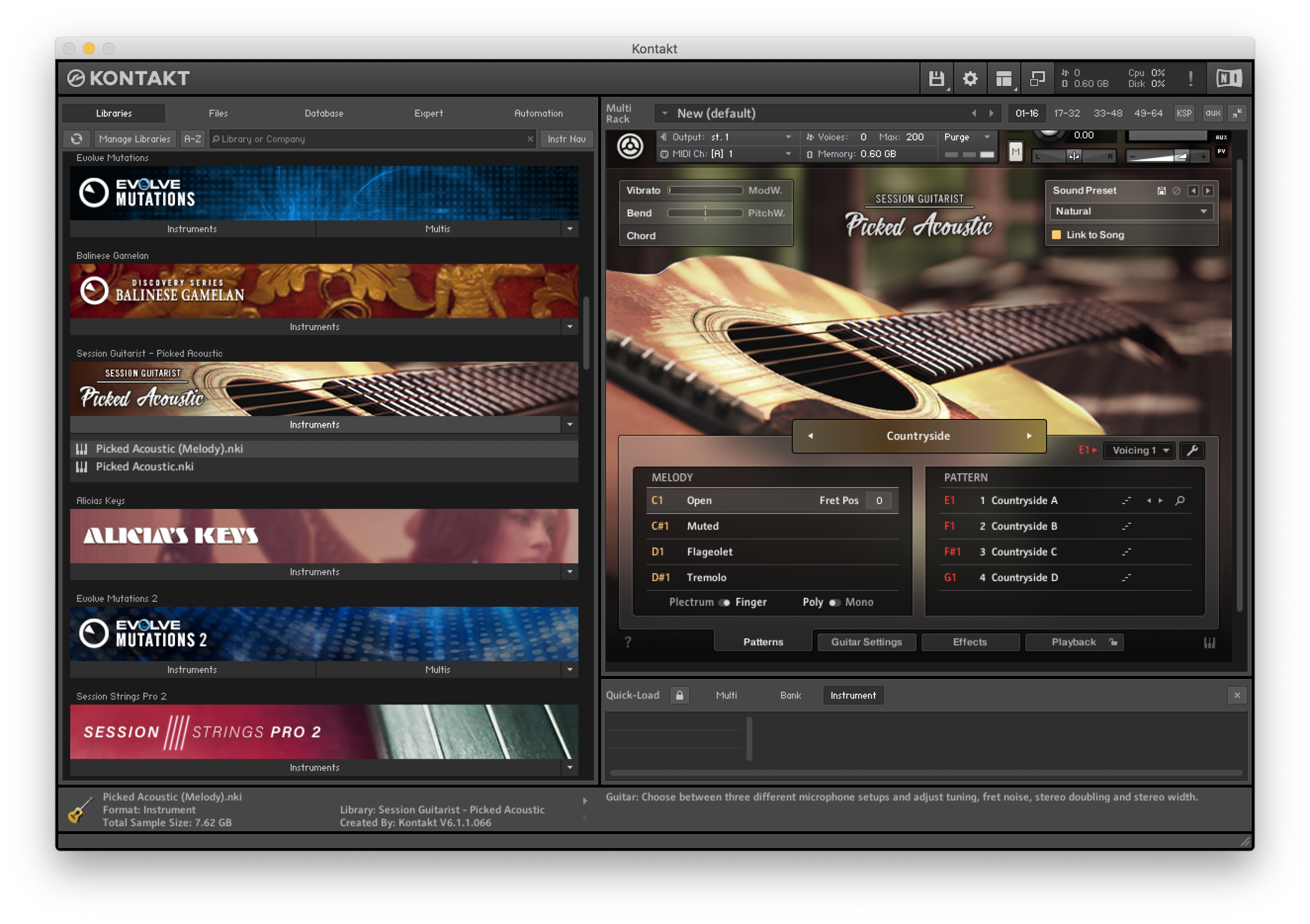Go to previous Sound Preset

1193,191
